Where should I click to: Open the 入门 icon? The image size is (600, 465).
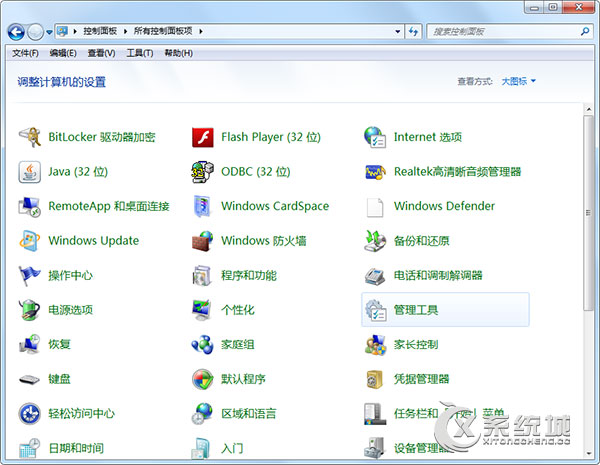pyautogui.click(x=202, y=448)
